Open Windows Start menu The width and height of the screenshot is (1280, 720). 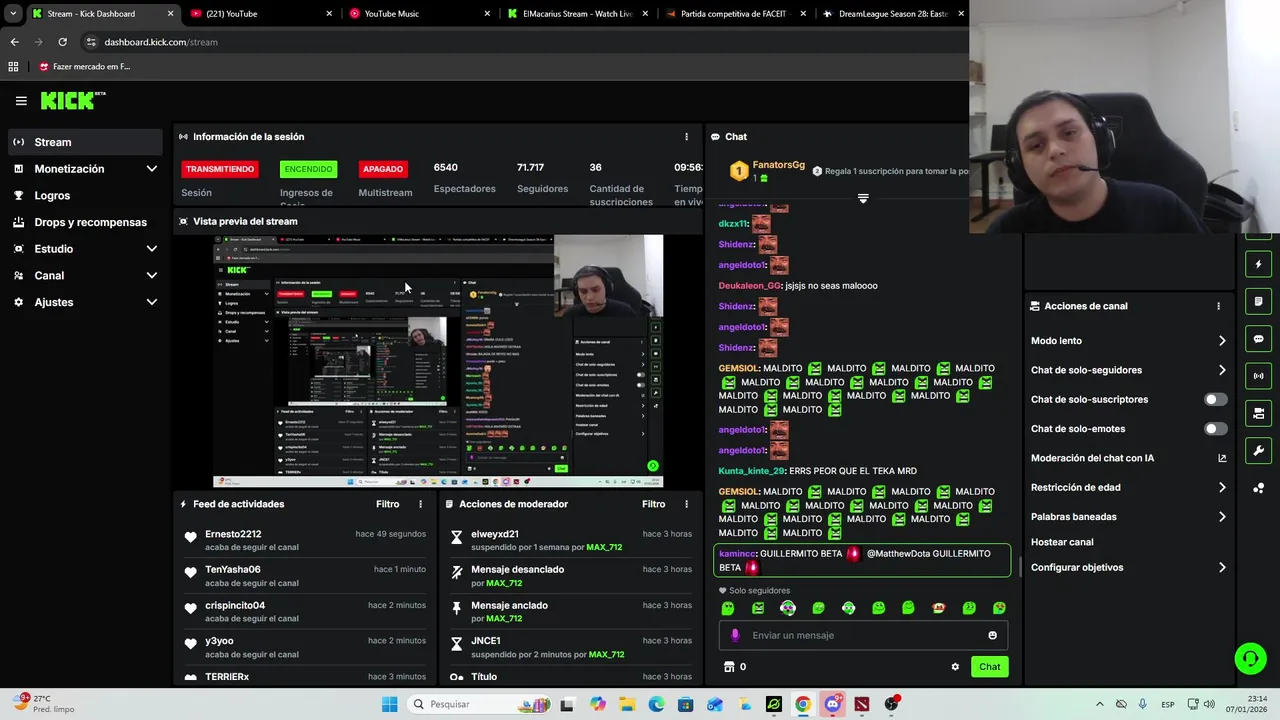click(390, 704)
